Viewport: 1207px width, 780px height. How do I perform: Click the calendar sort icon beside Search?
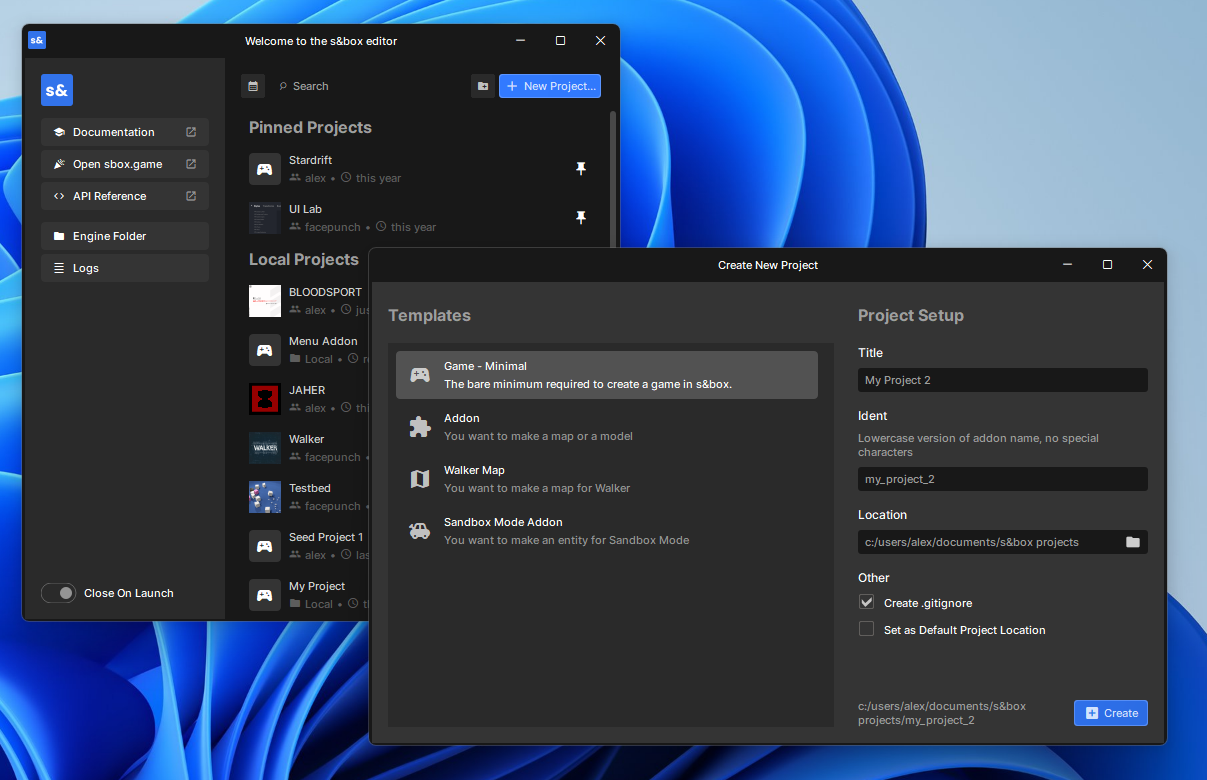pos(253,86)
